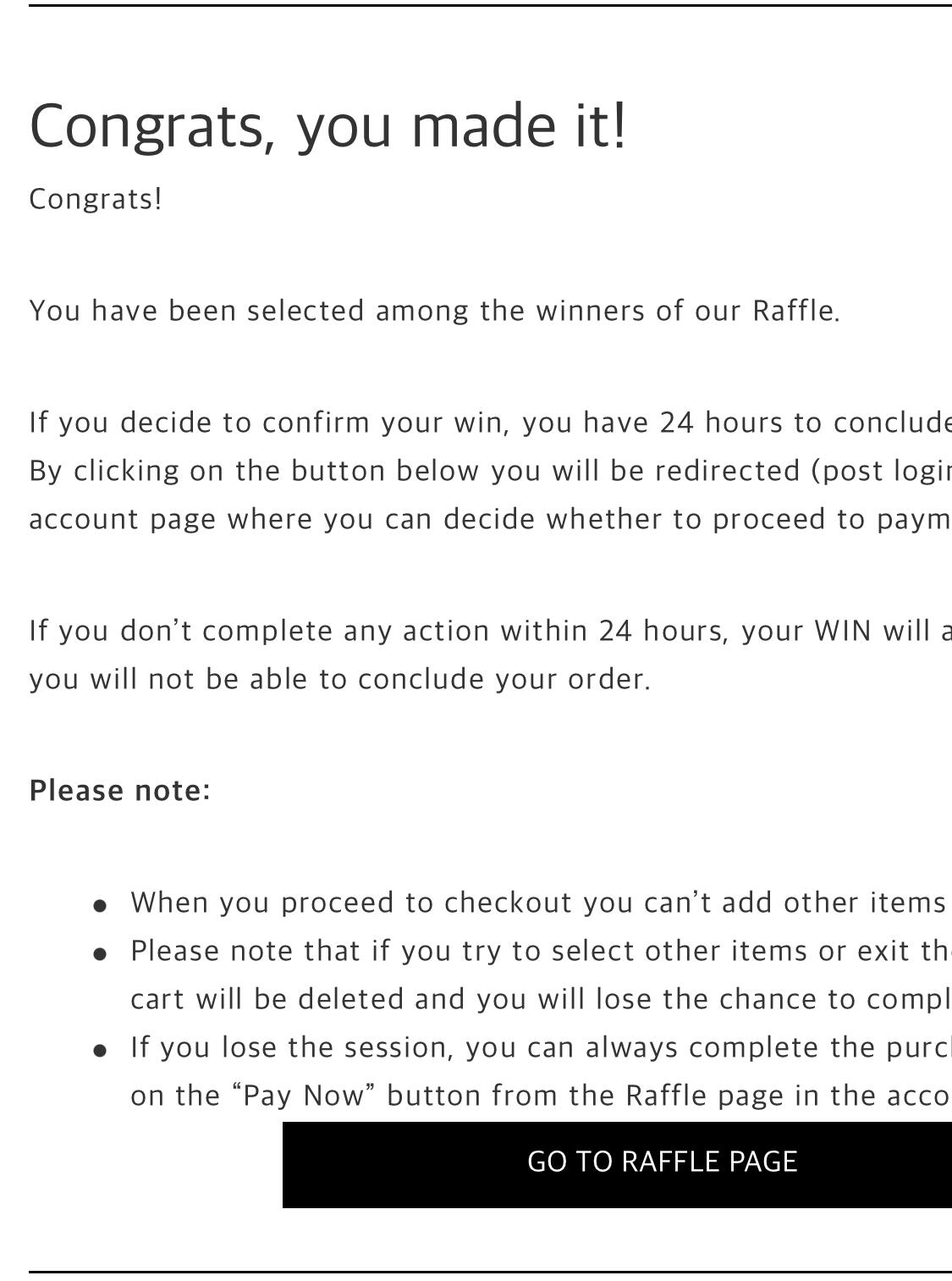
Task: Click the line "cart will be deleted and you"
Action: (x=537, y=999)
